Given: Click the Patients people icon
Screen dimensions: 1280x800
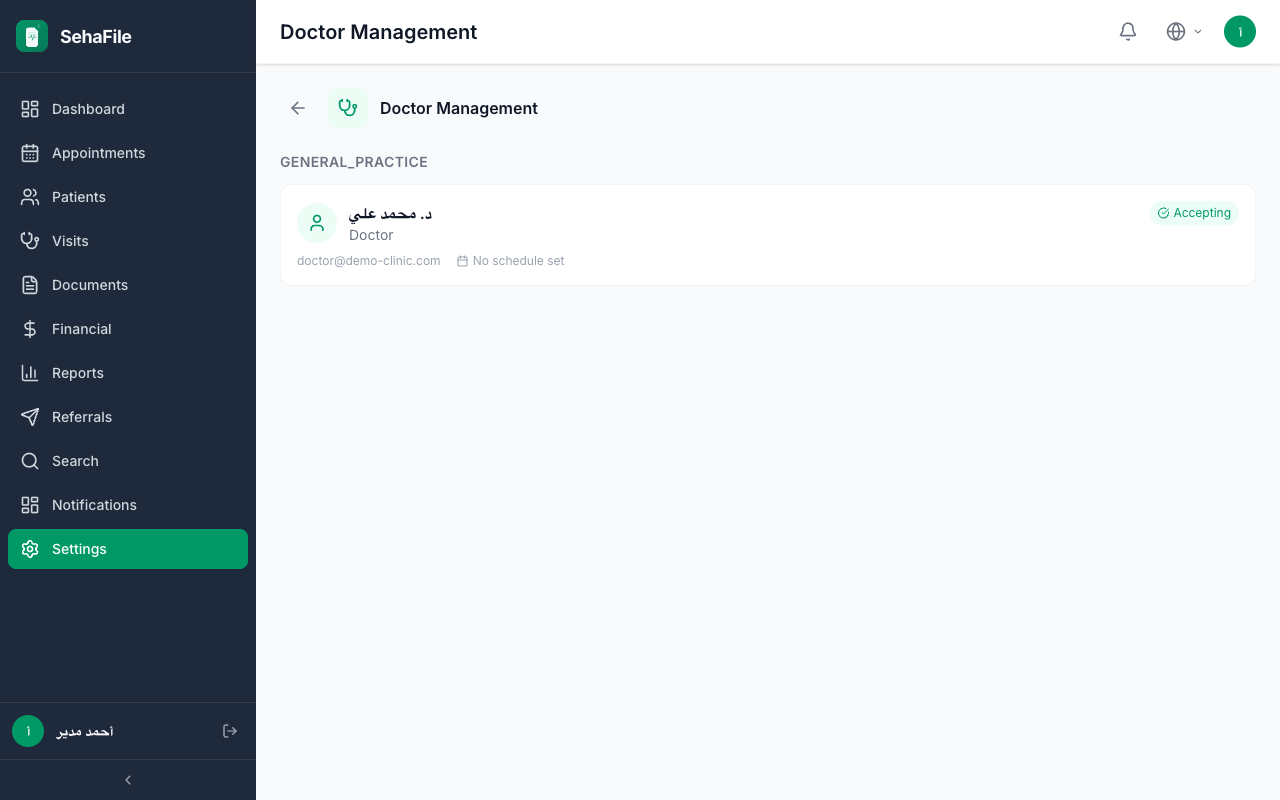Looking at the screenshot, I should click(30, 197).
